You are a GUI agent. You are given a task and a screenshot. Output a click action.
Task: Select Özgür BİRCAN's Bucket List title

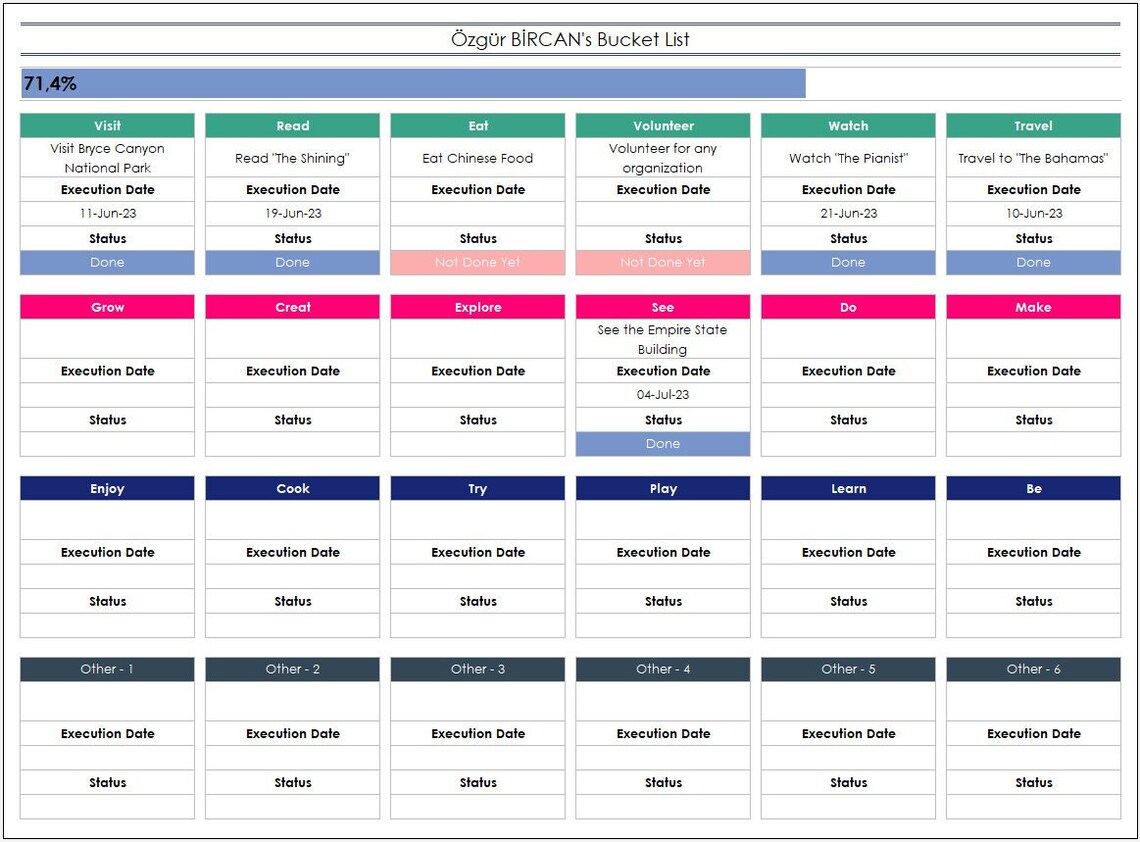pyautogui.click(x=569, y=40)
